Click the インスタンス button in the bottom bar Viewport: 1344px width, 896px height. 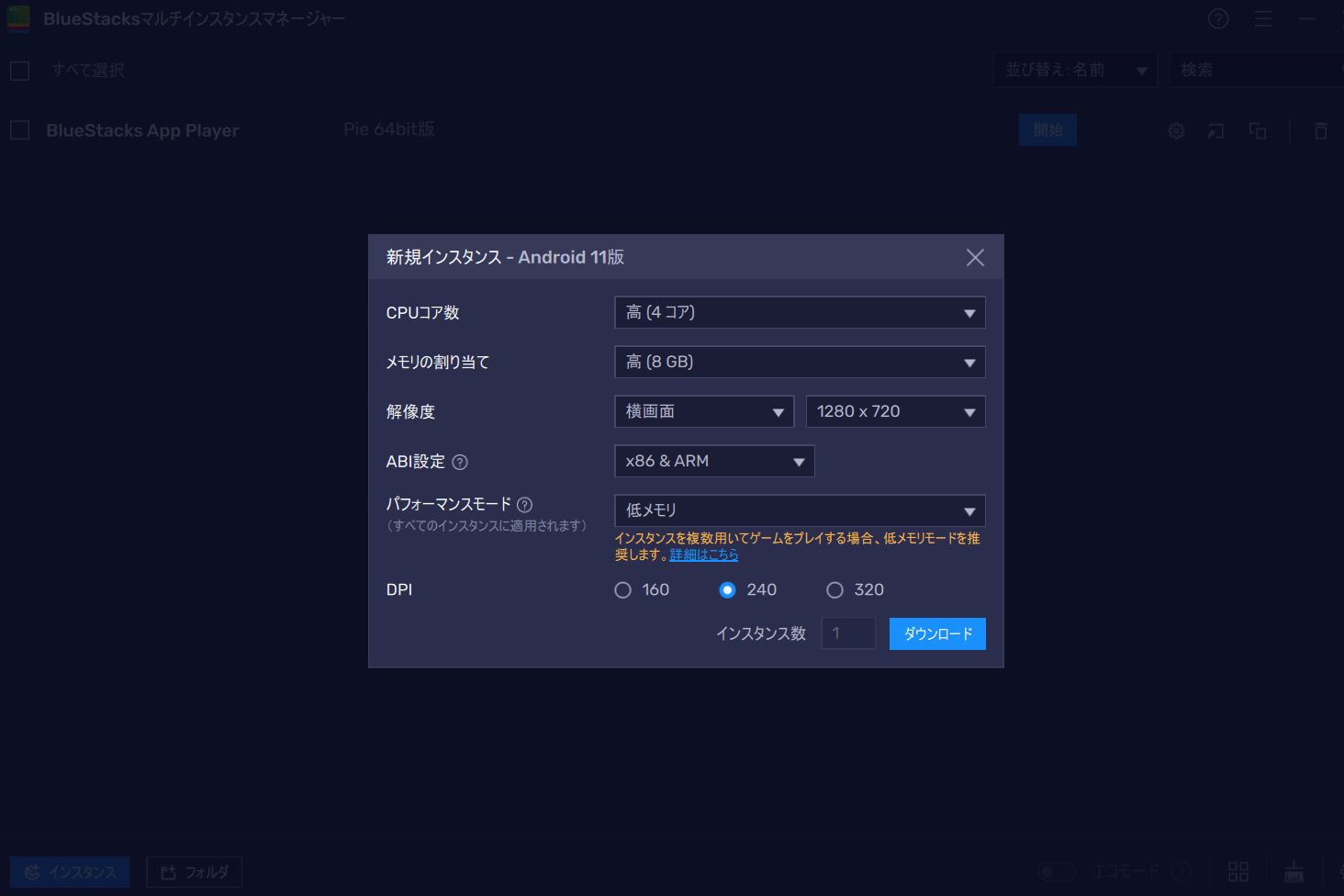pyautogui.click(x=70, y=872)
